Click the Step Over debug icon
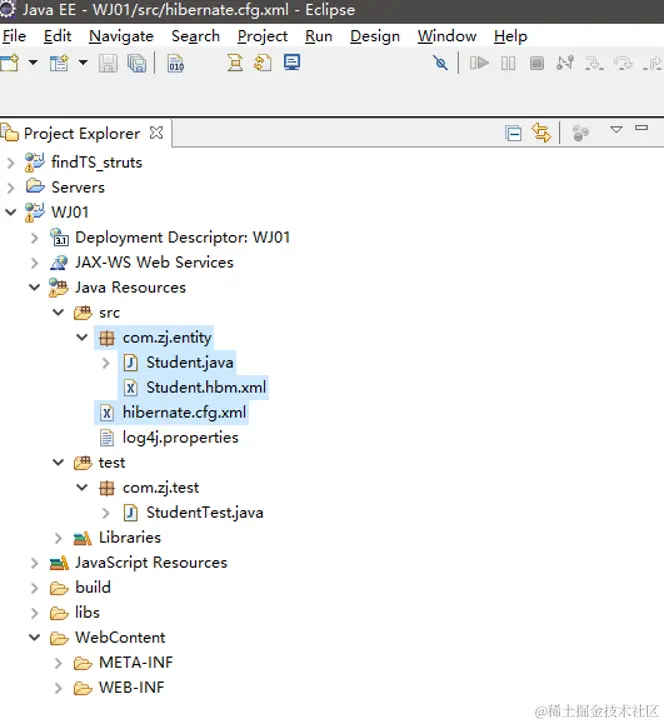664x724 pixels. (623, 63)
